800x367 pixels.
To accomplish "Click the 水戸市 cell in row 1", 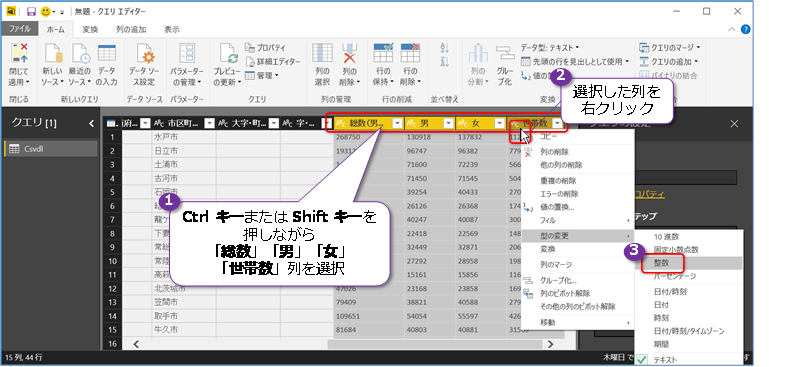I will point(184,137).
